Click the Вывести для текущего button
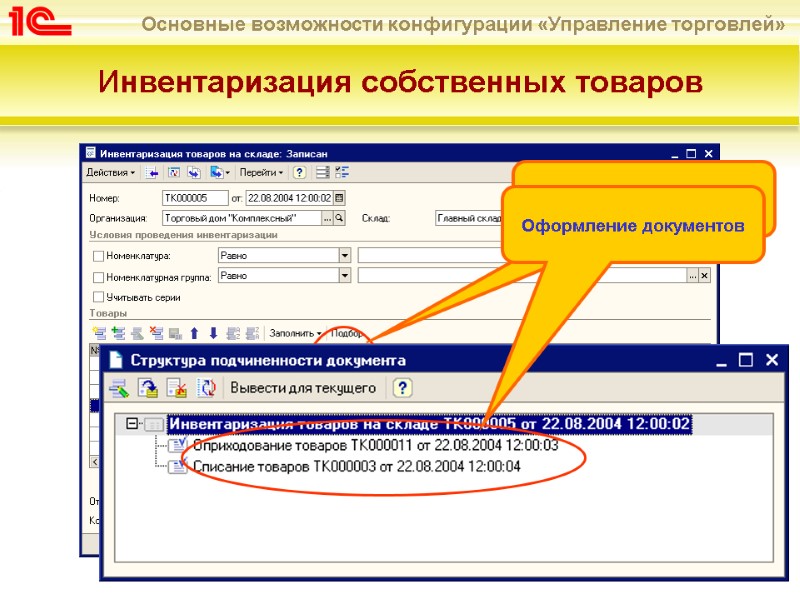This screenshot has height=600, width=800. pos(303,386)
